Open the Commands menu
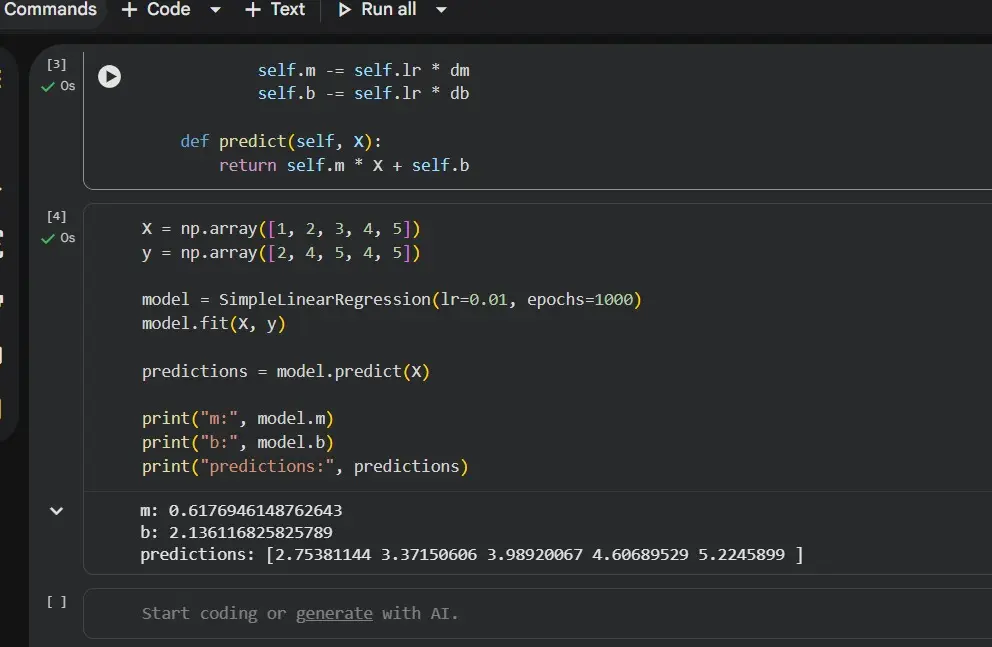Screen dimensions: 992x647 [49, 9]
